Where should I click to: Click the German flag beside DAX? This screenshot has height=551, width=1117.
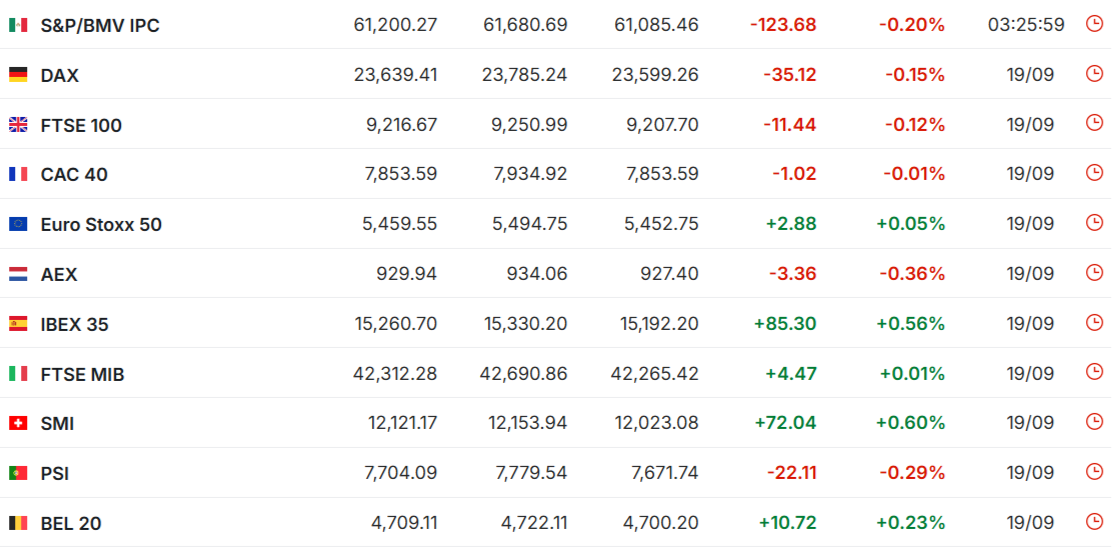tap(18, 75)
